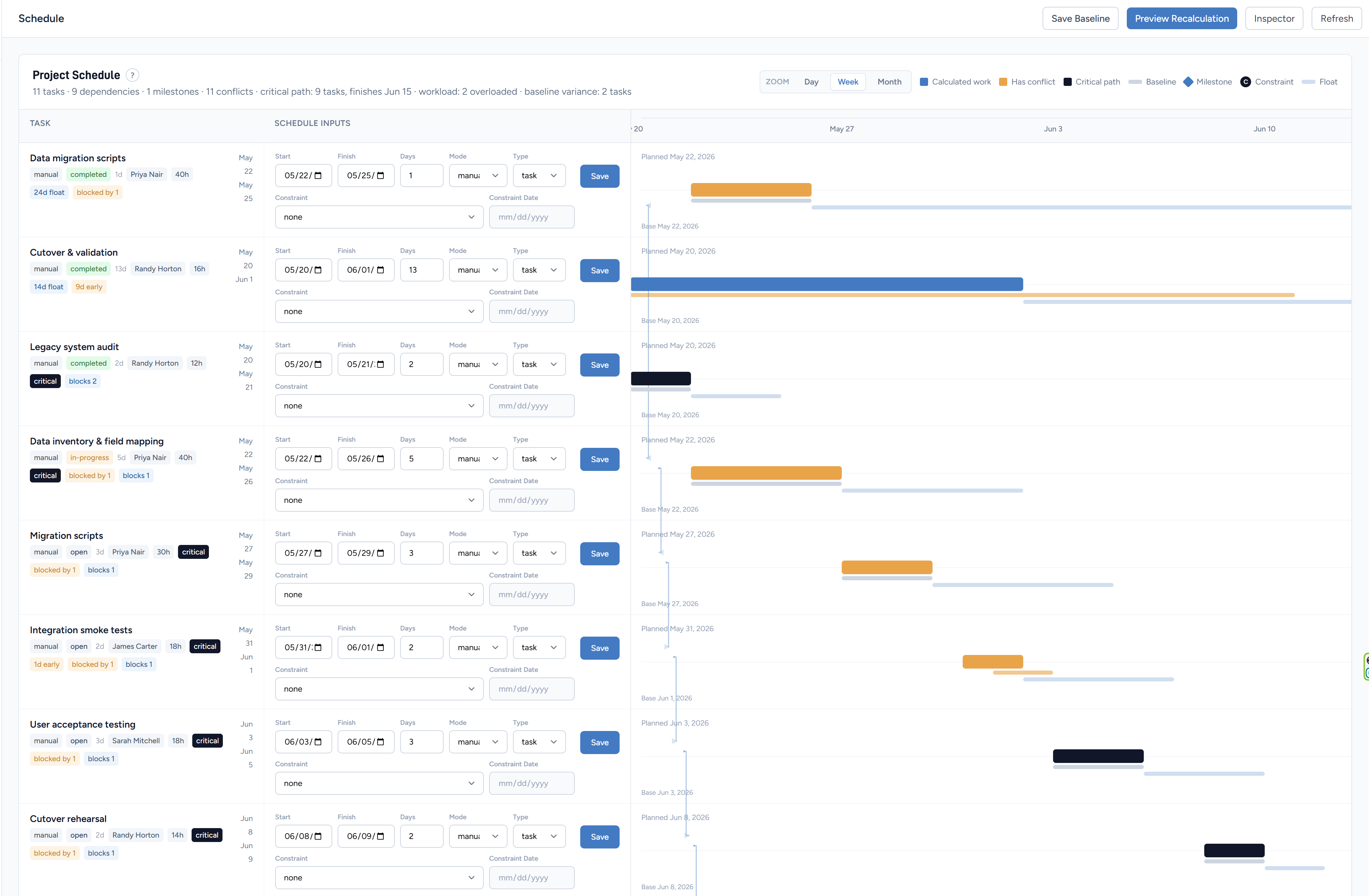Viewport: 1369px width, 896px height.
Task: Click the Calculated work blue legend swatch
Action: pyautogui.click(x=924, y=81)
